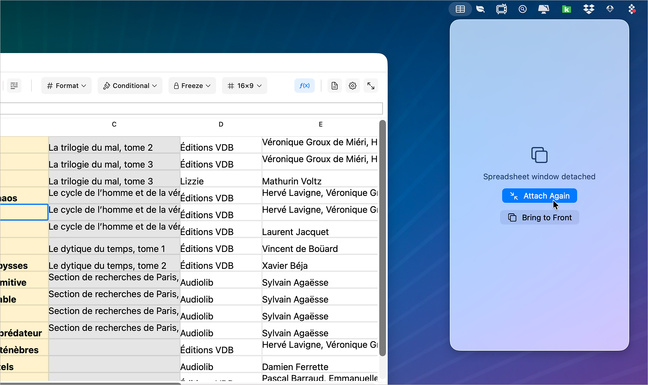The image size is (648, 385).
Task: Click the Attach Again button
Action: click(539, 196)
